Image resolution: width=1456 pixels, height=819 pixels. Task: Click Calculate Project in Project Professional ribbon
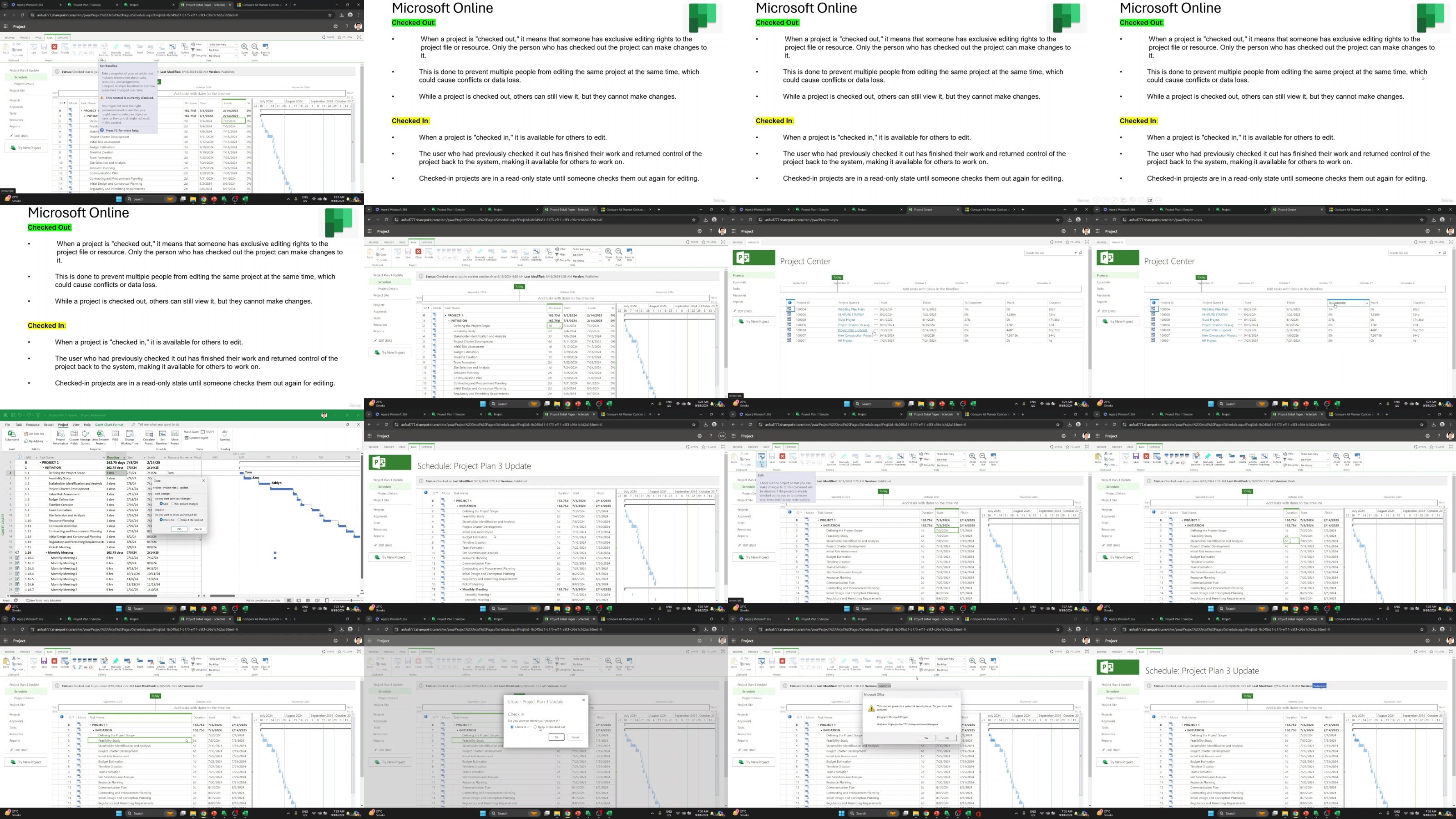[x=149, y=437]
